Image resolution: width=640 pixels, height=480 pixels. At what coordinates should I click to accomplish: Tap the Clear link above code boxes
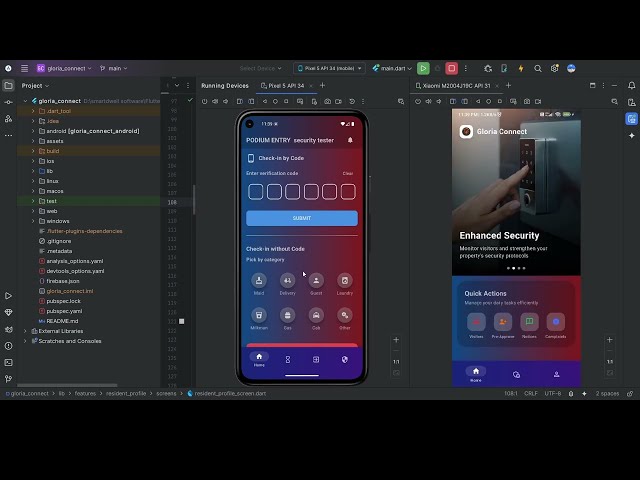pyautogui.click(x=348, y=173)
